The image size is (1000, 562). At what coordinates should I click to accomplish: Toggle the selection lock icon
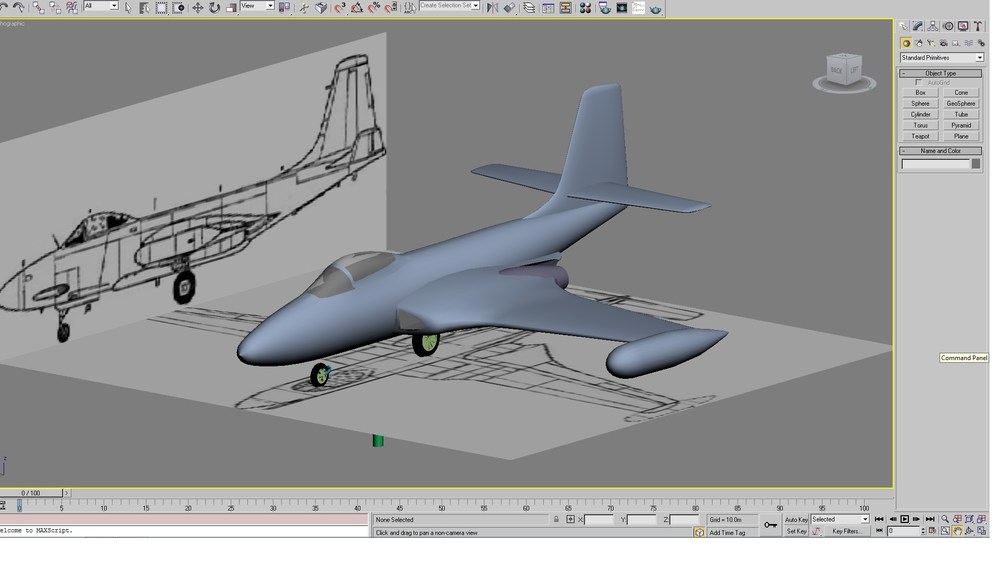pyautogui.click(x=556, y=520)
